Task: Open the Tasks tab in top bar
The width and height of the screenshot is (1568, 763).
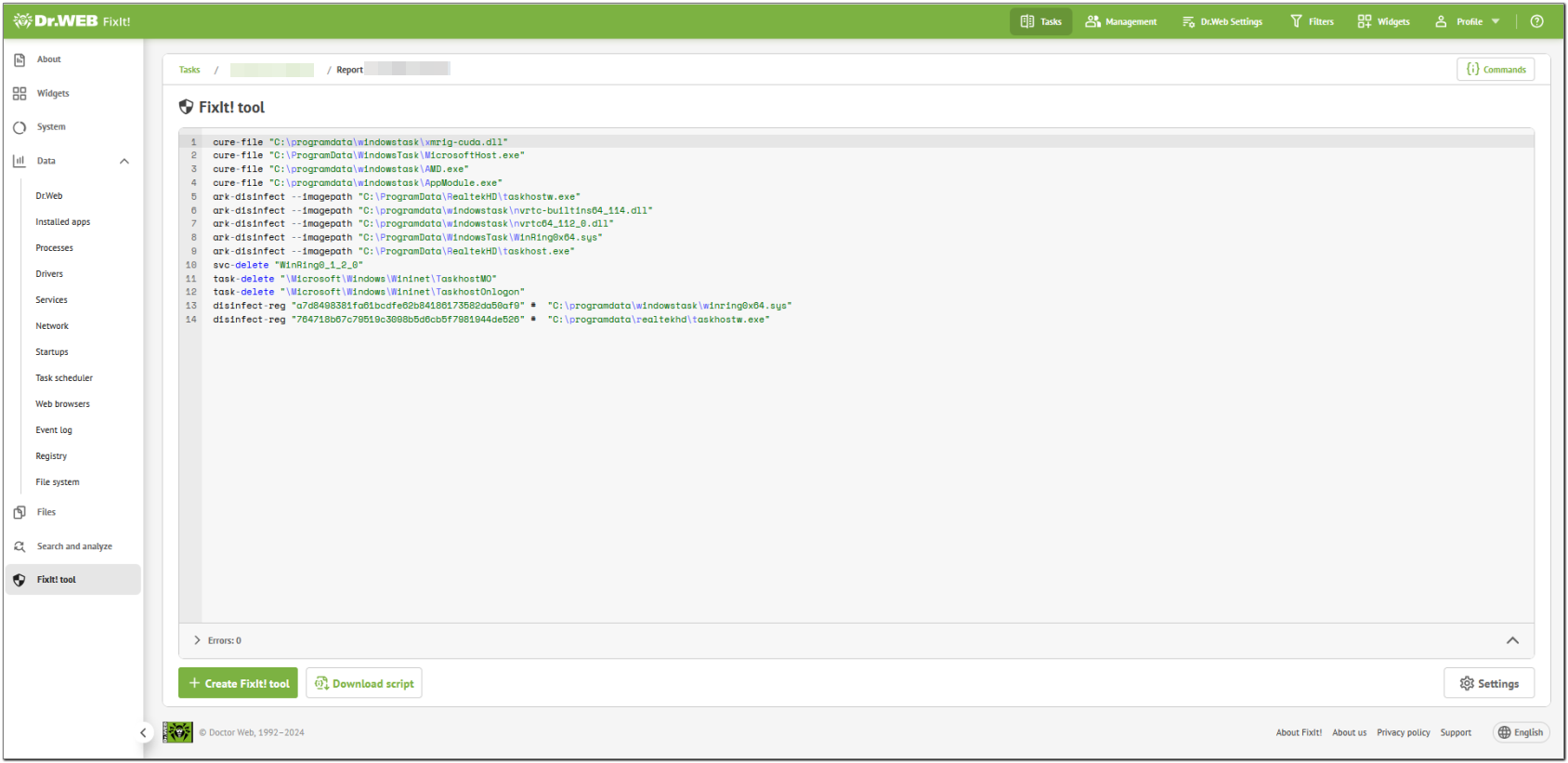Action: click(1040, 21)
